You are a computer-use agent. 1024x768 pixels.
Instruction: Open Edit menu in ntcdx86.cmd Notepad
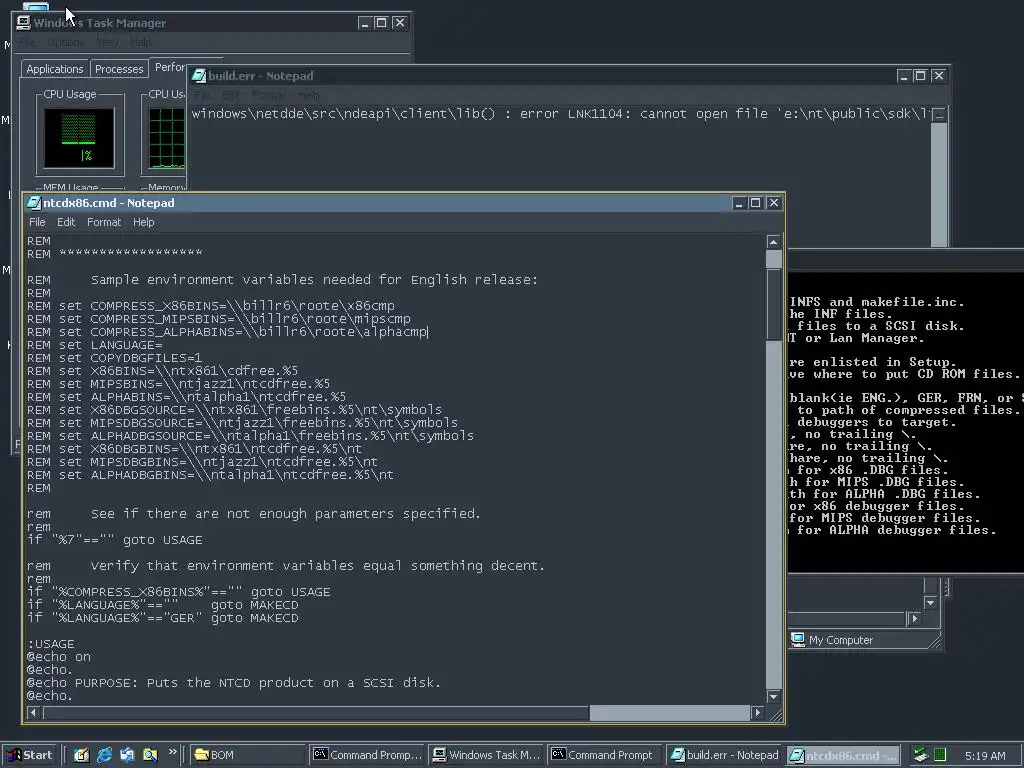tap(66, 222)
